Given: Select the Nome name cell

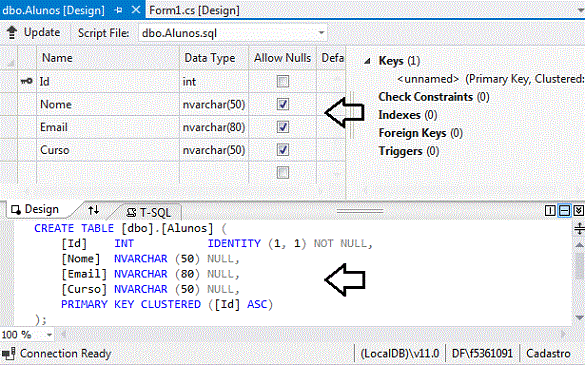Looking at the screenshot, I should (x=108, y=104).
